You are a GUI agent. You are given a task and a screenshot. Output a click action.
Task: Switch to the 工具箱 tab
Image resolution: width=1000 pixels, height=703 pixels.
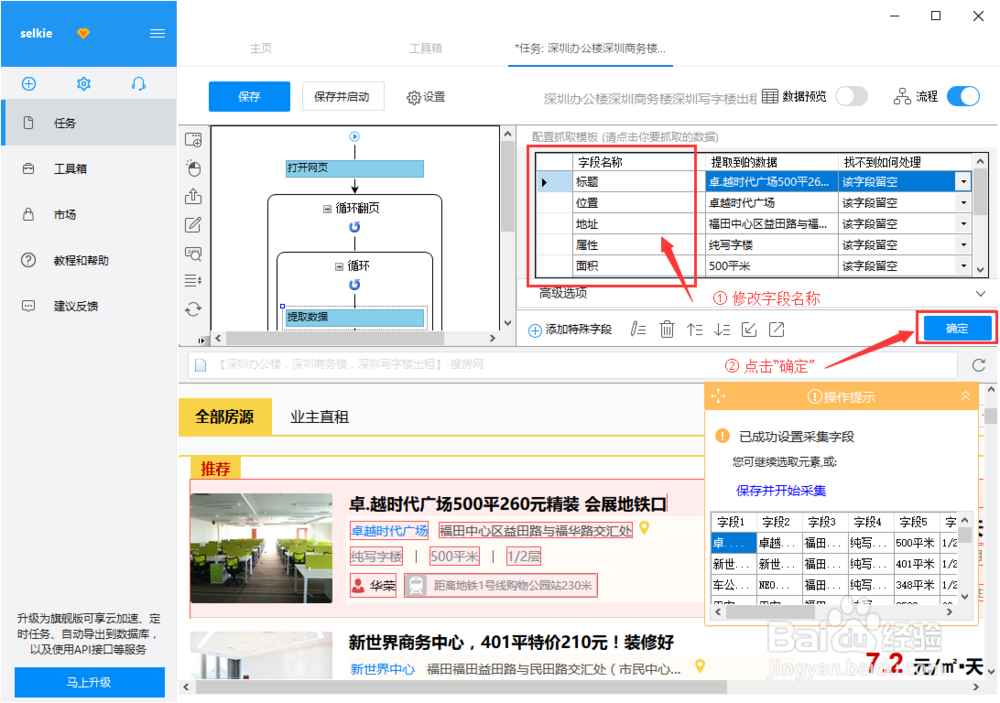pyautogui.click(x=425, y=48)
